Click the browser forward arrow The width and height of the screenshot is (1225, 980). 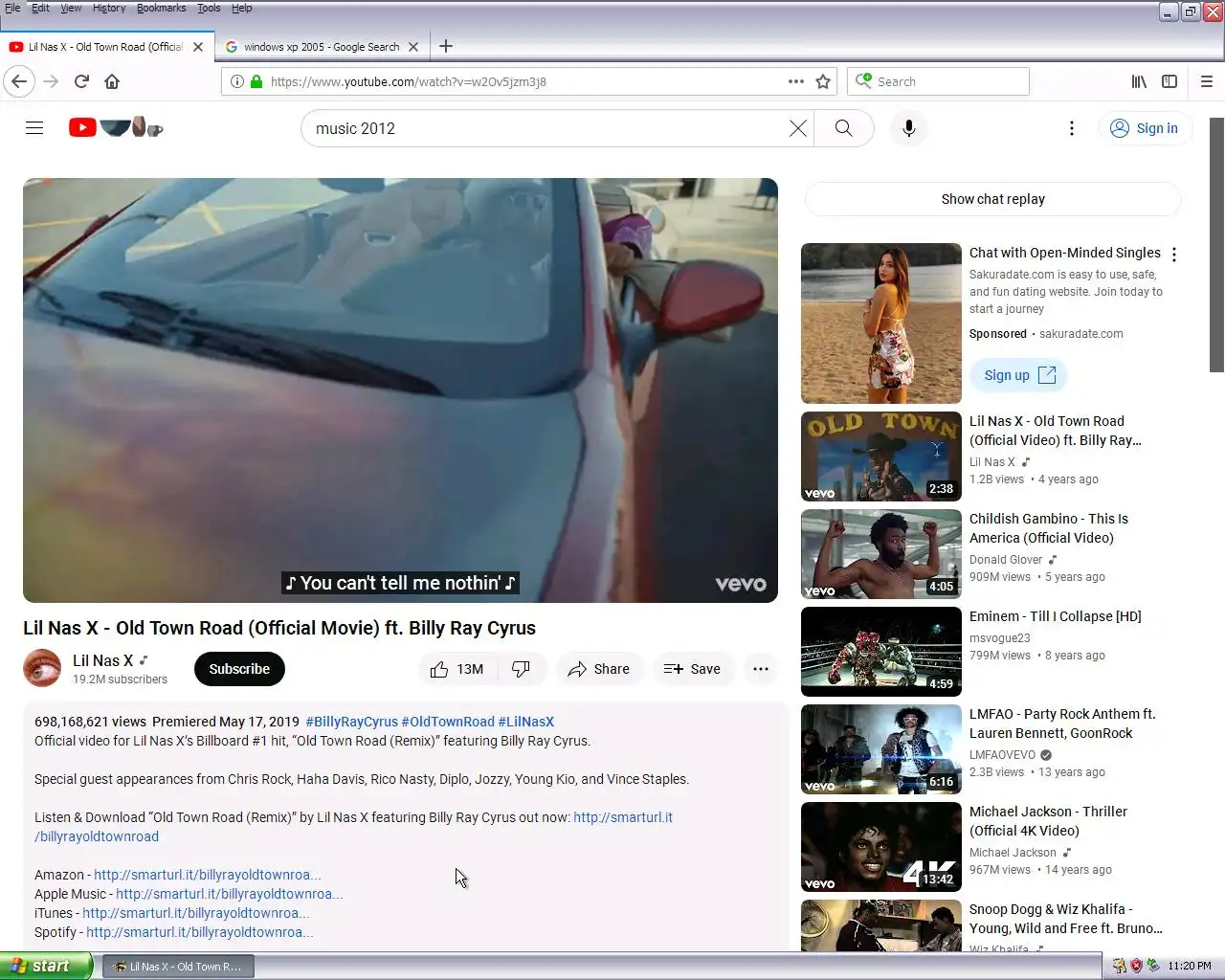click(x=51, y=81)
